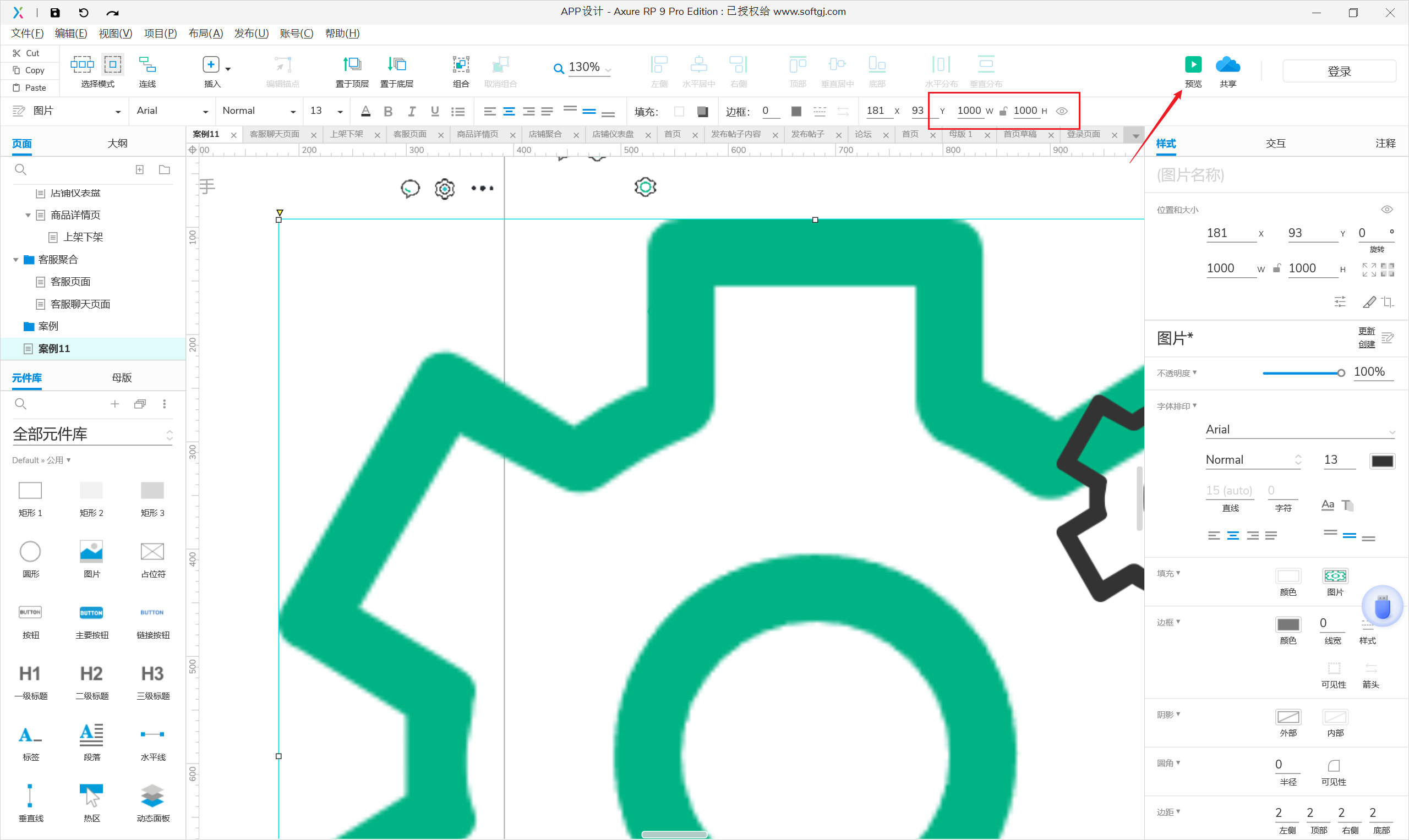Click the Send to Back icon
The image size is (1409, 840).
[396, 64]
